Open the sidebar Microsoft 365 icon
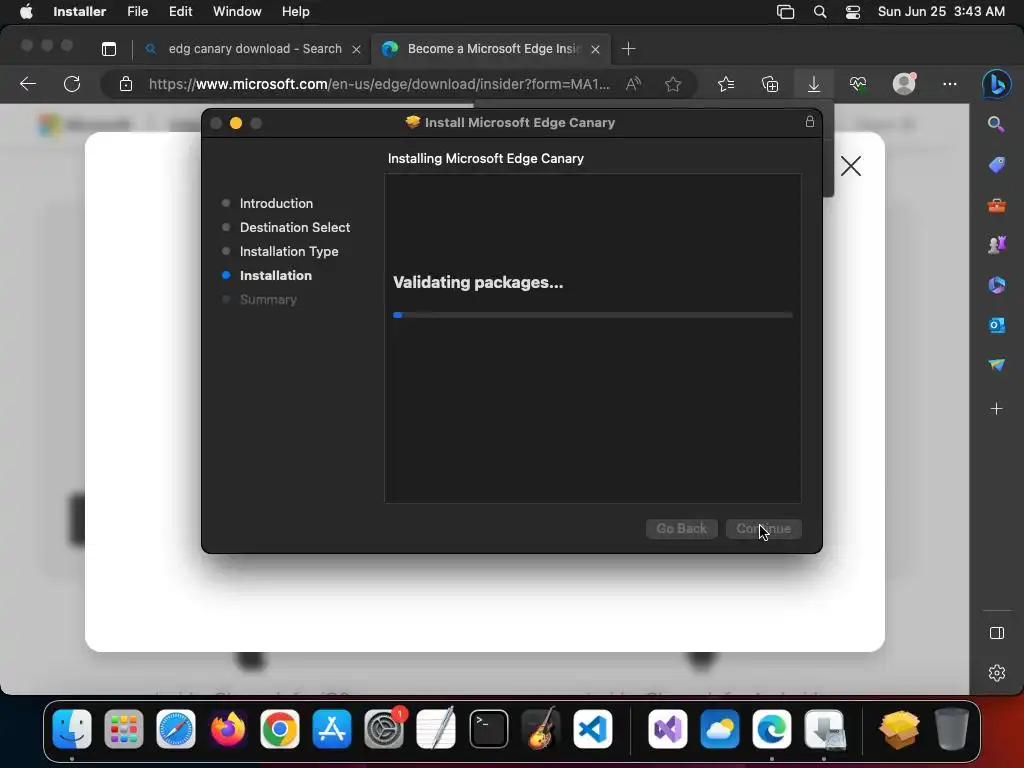1024x768 pixels. pos(997,285)
